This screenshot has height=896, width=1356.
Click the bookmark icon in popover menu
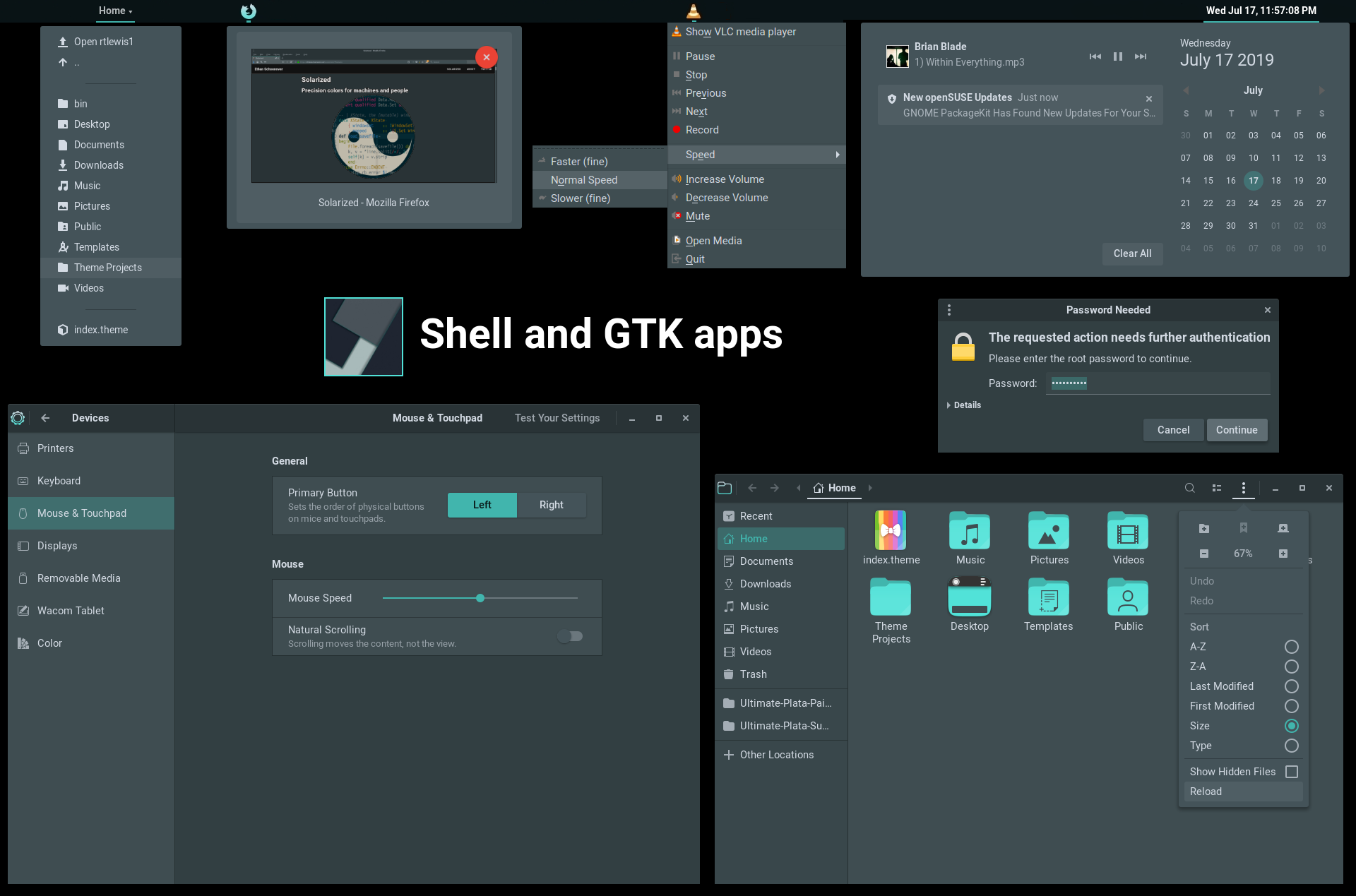tap(1244, 528)
